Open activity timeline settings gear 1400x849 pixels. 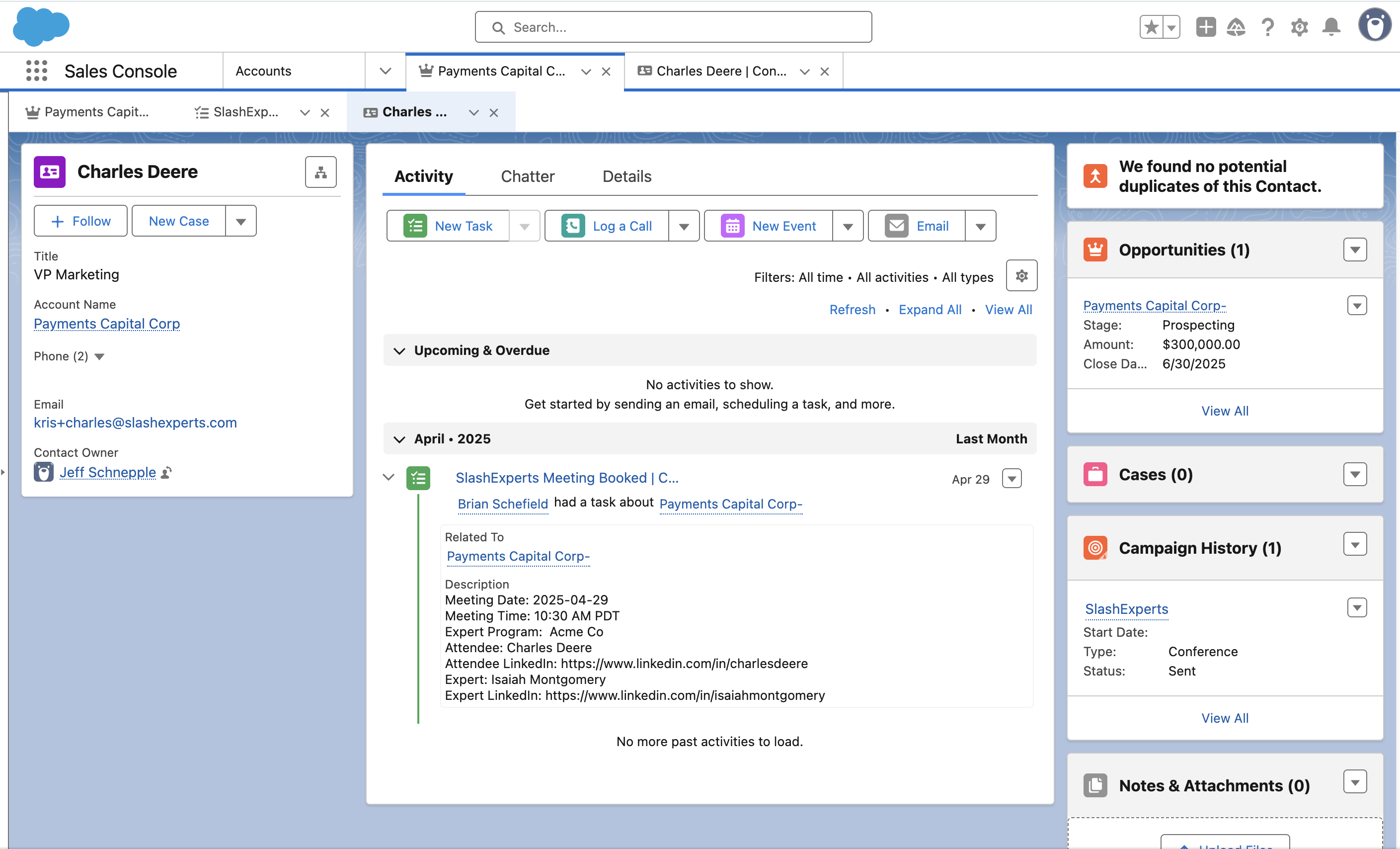[x=1021, y=276]
